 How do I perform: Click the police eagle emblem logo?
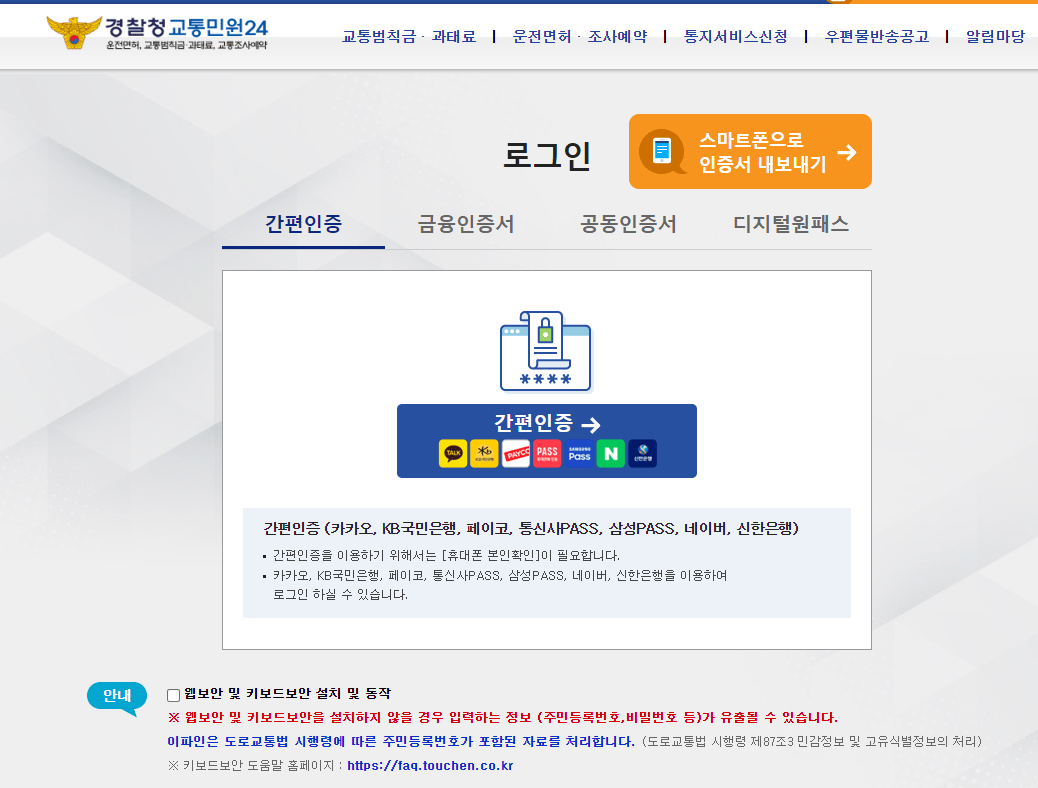pyautogui.click(x=74, y=33)
